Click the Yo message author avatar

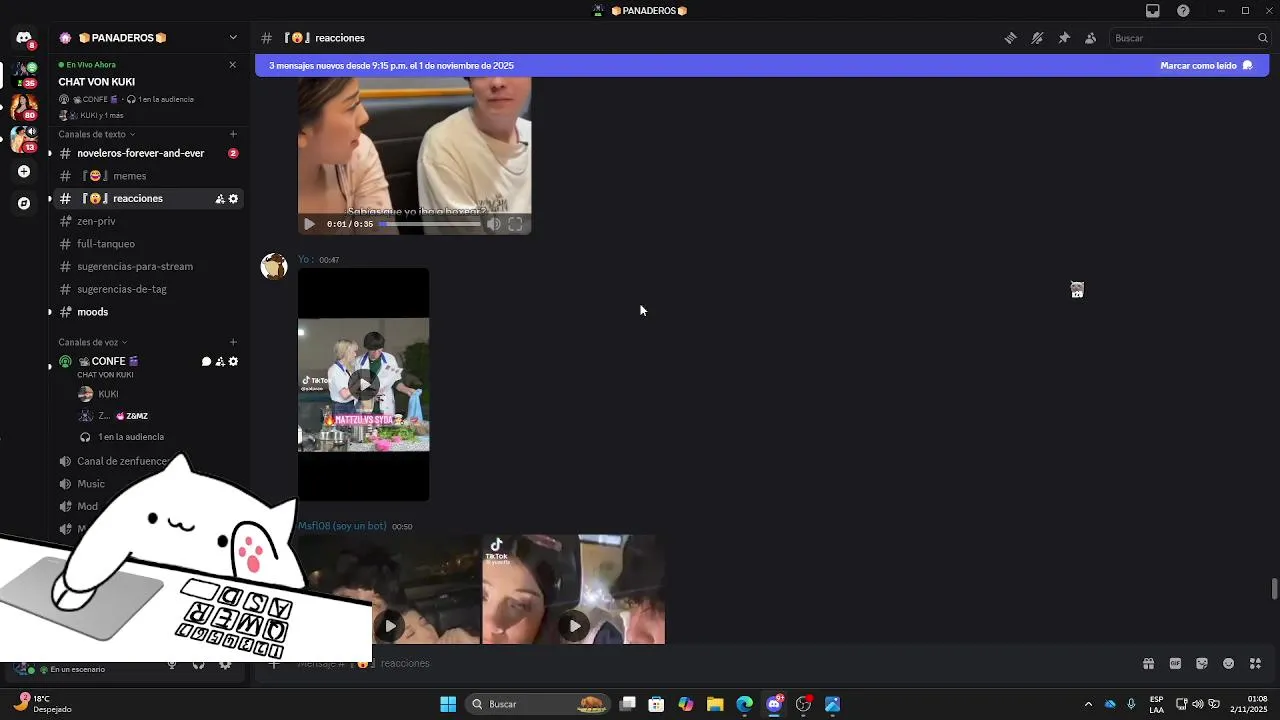tap(274, 266)
